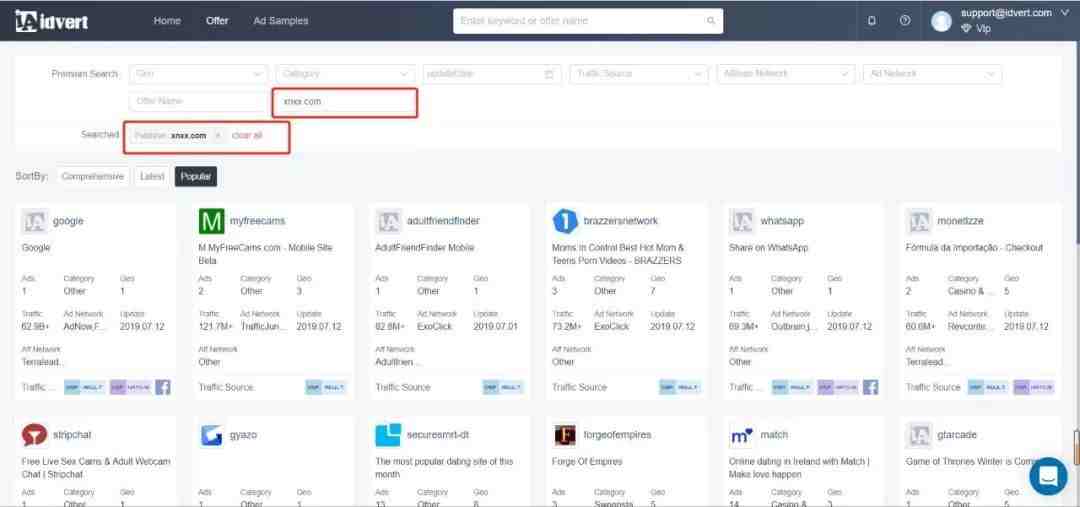
Task: Click the user avatar icon
Action: coord(941,21)
